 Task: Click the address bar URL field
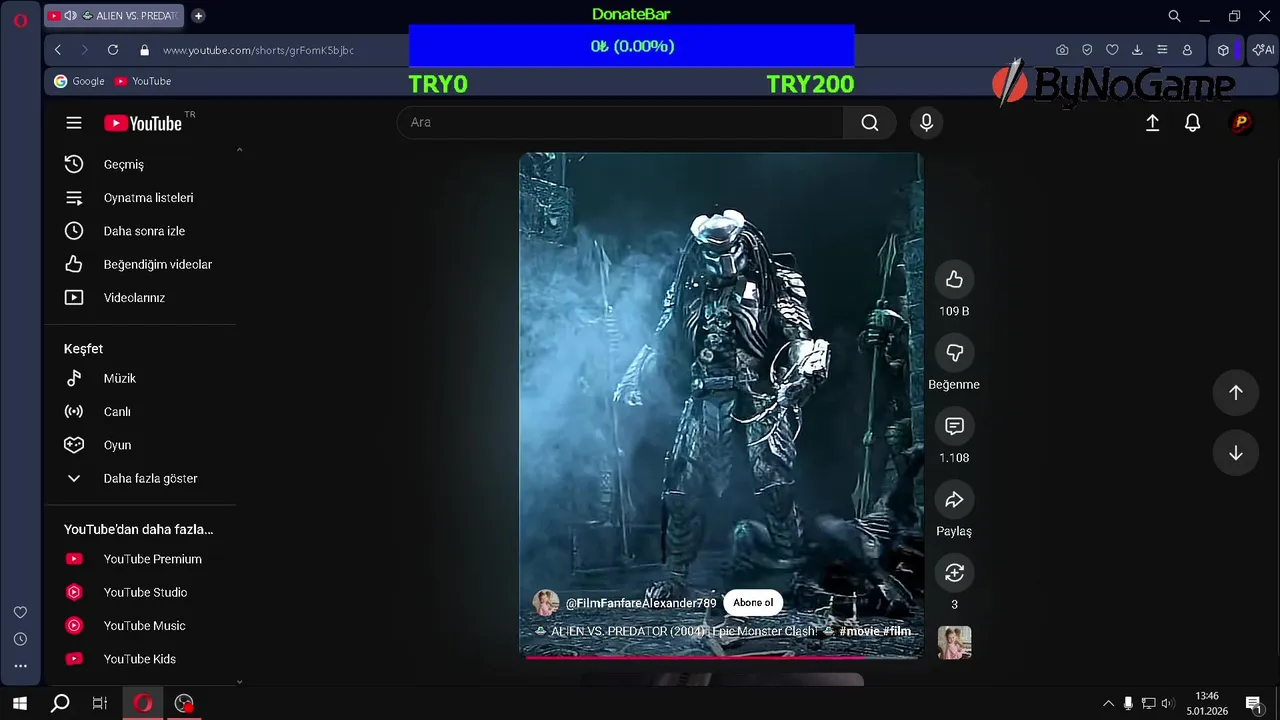coord(258,50)
